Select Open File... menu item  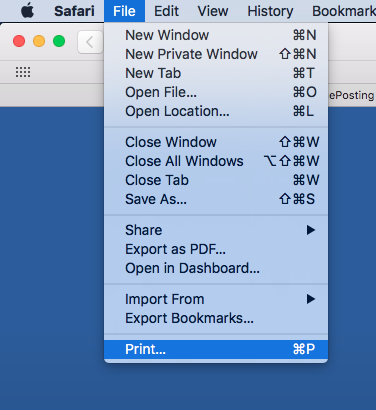point(216,92)
